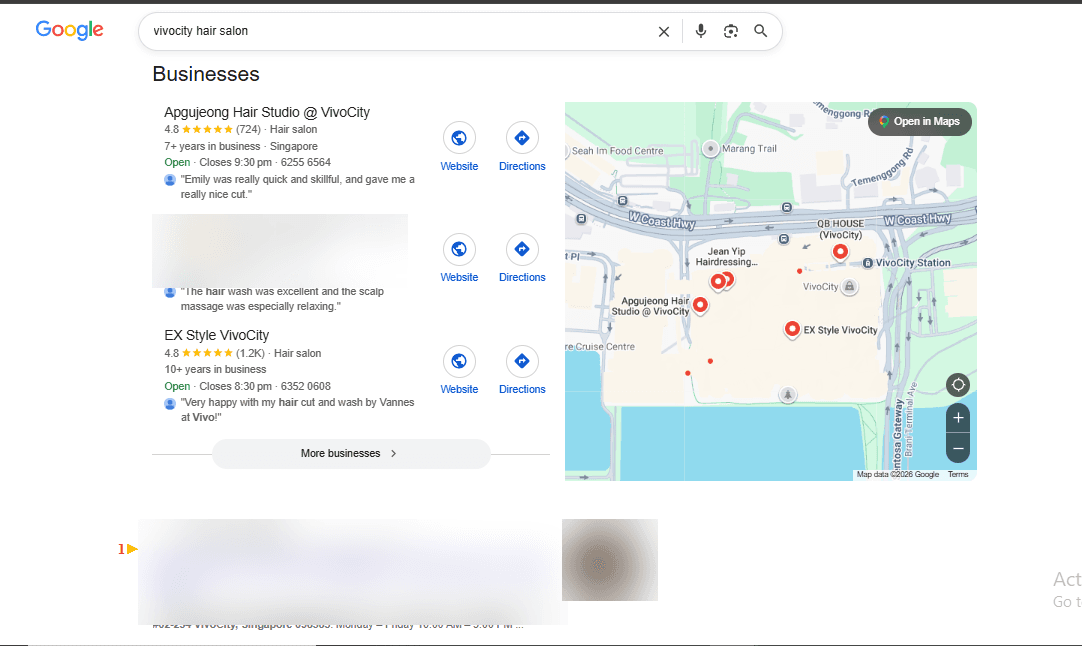
Task: Open EX Style VivoCity listing
Action: [x=217, y=335]
